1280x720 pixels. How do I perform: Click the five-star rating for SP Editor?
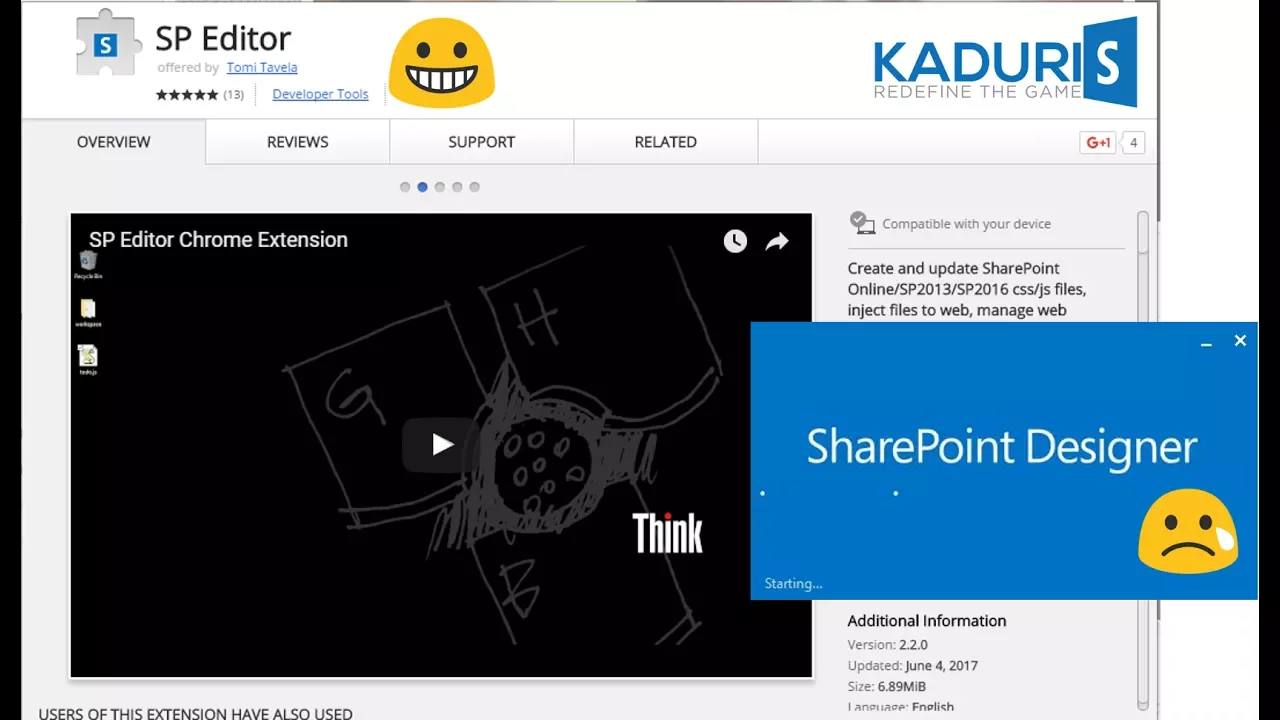(x=187, y=95)
